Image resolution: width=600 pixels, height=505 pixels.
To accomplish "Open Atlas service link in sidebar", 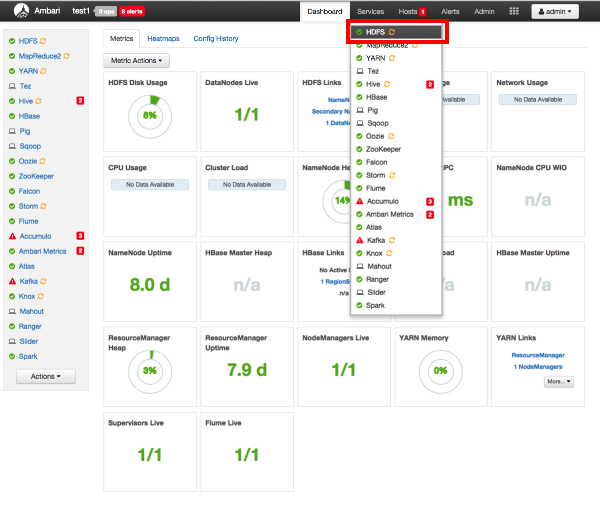I will pyautogui.click(x=26, y=266).
